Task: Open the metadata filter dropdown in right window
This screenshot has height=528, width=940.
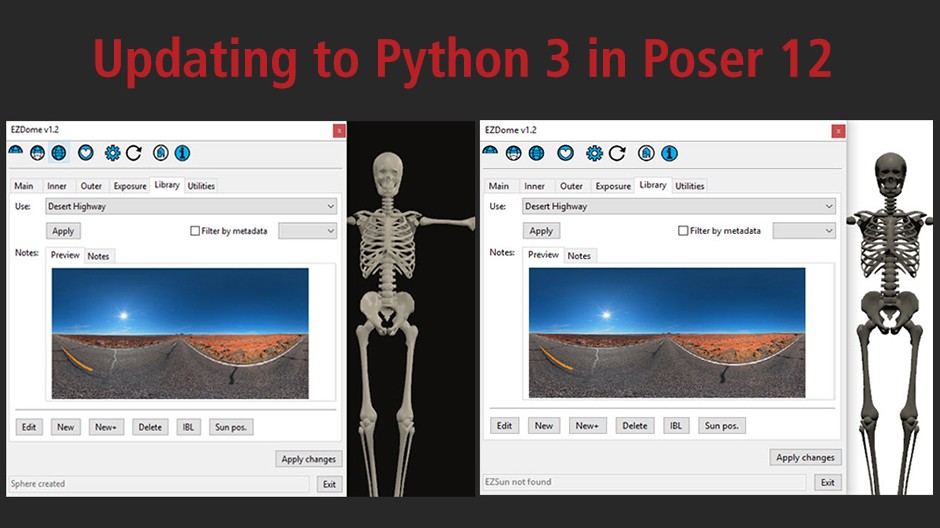Action: pyautogui.click(x=804, y=230)
